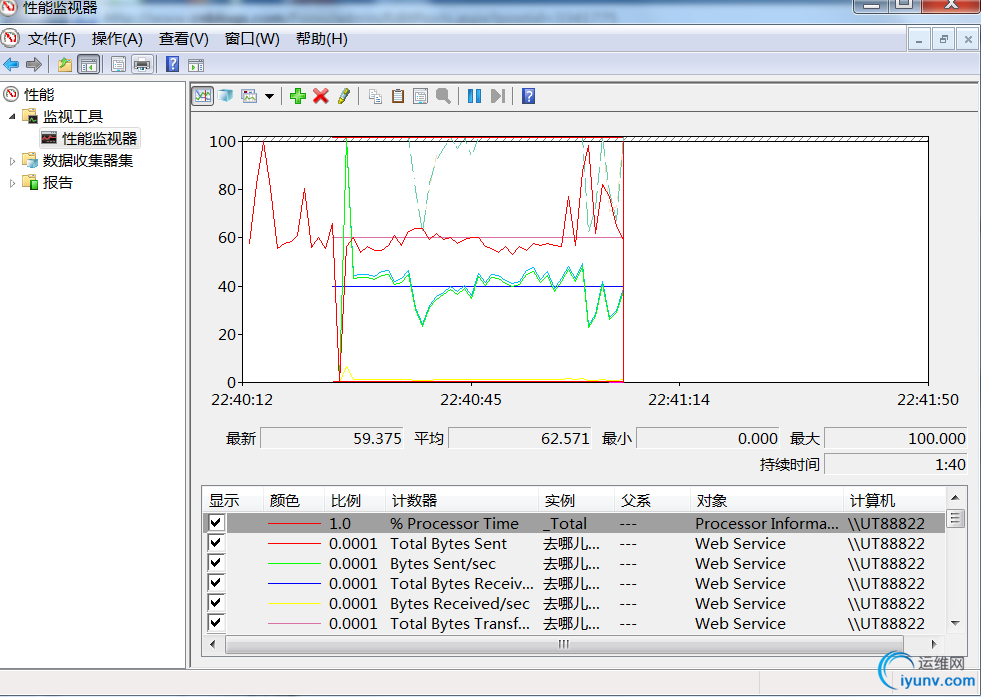Open Help from the graph toolbar

[529, 96]
